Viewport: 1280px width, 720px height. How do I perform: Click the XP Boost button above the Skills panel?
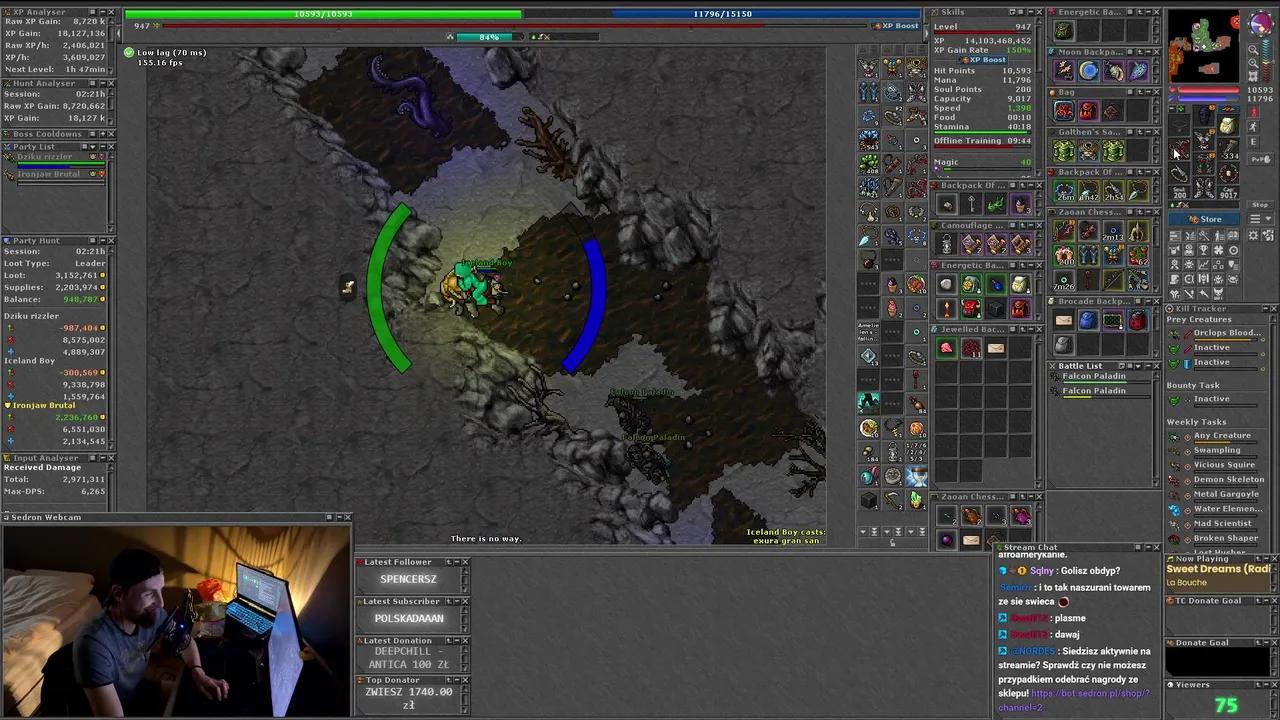[895, 26]
